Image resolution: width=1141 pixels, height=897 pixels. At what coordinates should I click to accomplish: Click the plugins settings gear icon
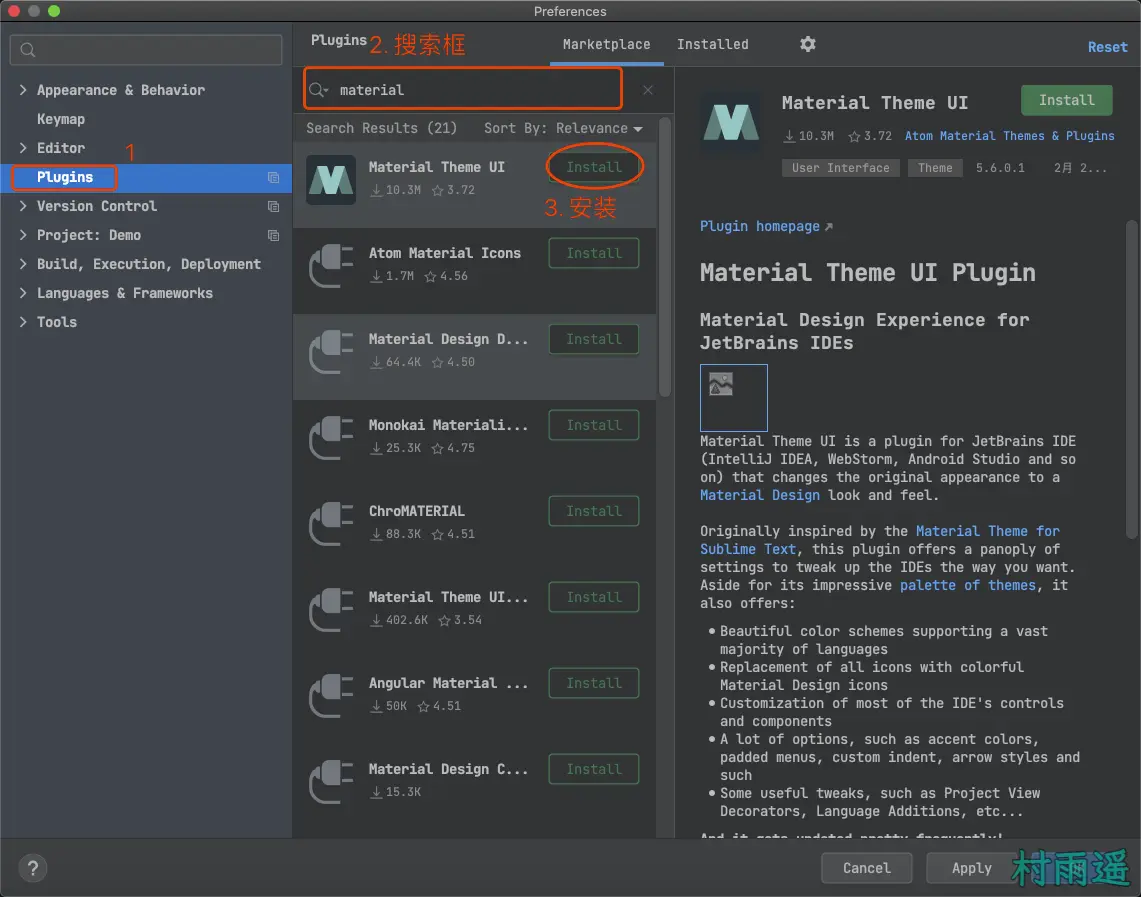[x=808, y=44]
